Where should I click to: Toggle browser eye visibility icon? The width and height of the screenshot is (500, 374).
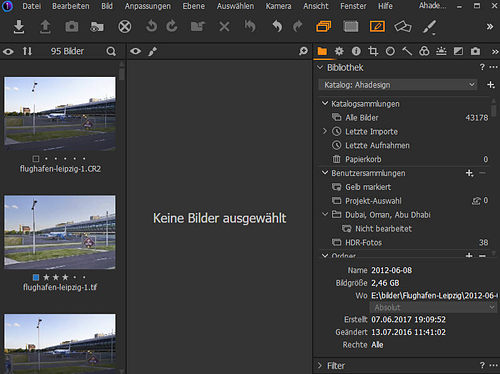(8, 52)
